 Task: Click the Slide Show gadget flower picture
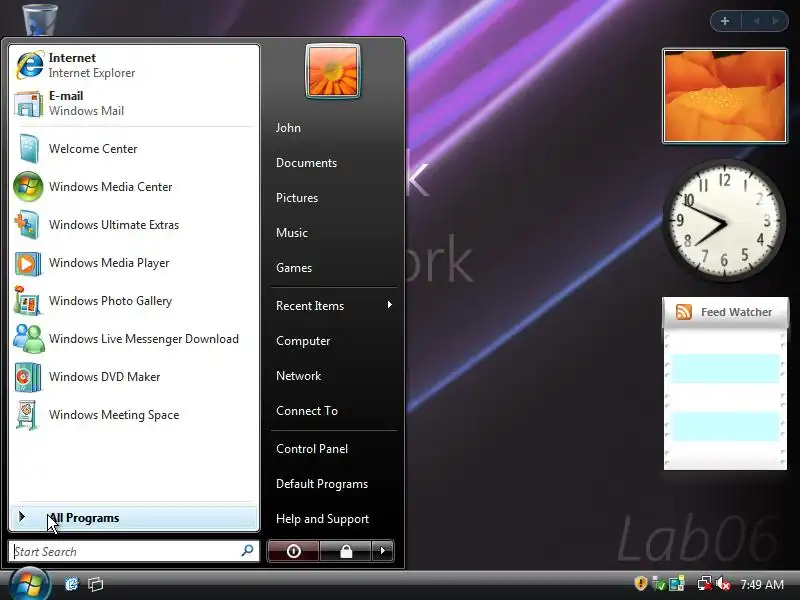(x=724, y=96)
